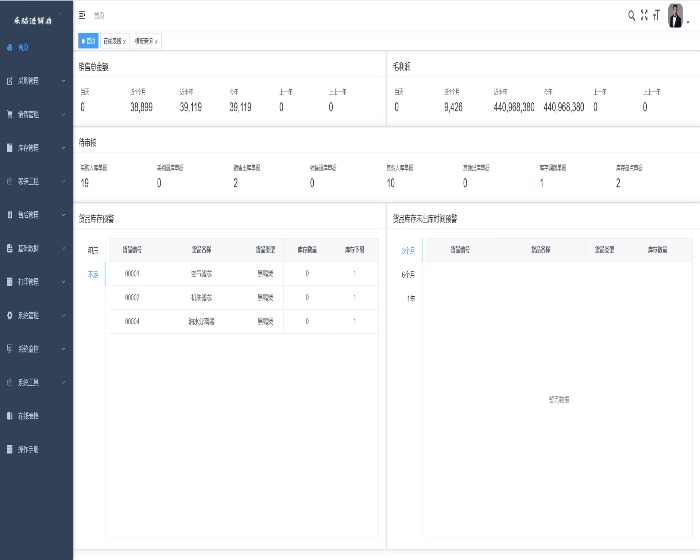Close the second page tab with x
The image size is (700, 560).
coord(124,42)
